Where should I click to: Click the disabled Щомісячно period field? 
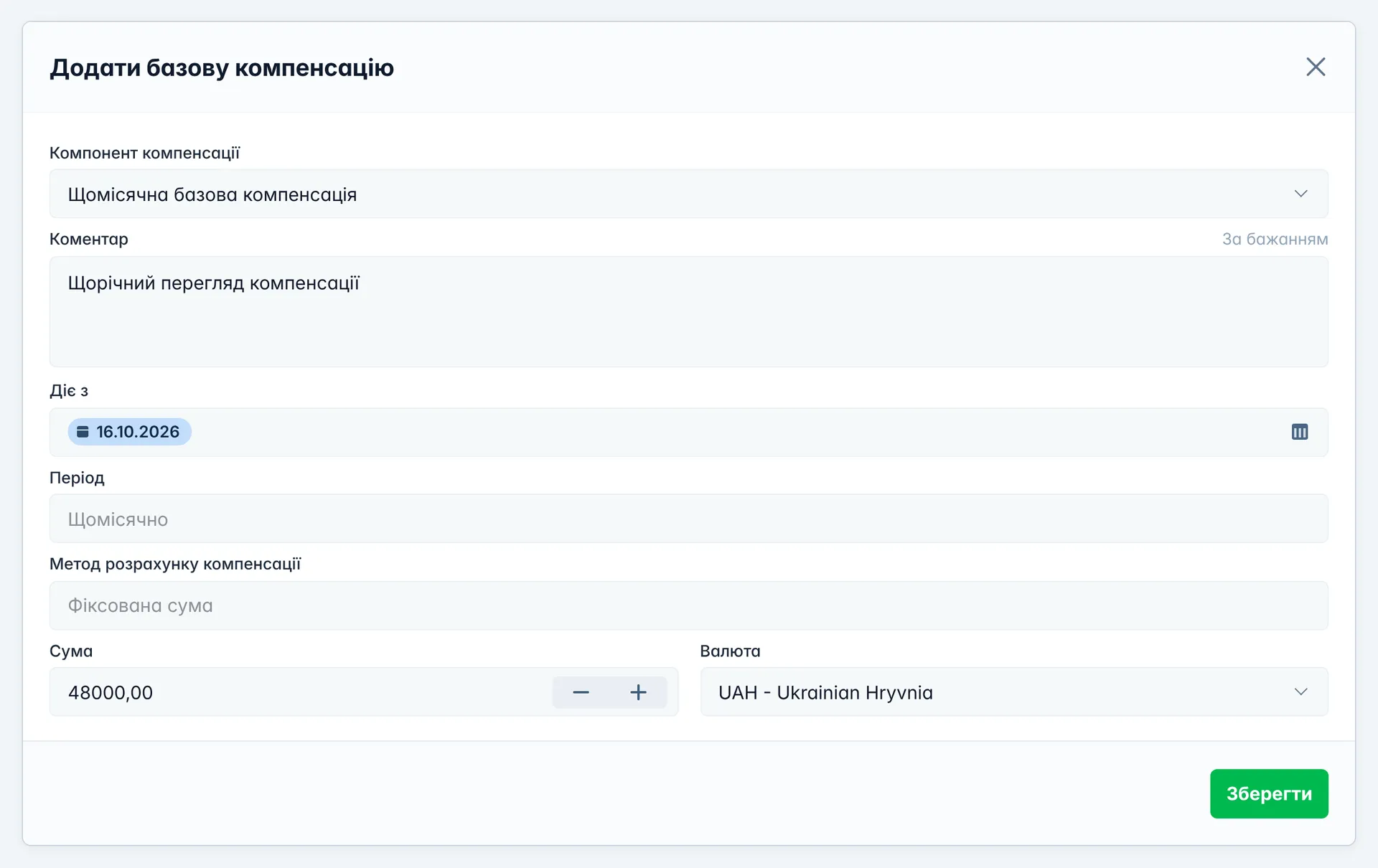point(689,519)
